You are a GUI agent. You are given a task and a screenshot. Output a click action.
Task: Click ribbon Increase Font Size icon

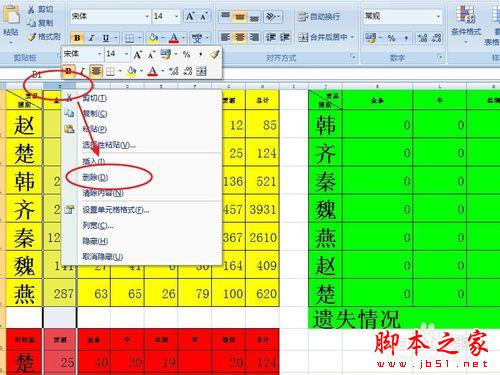pyautogui.click(x=190, y=16)
